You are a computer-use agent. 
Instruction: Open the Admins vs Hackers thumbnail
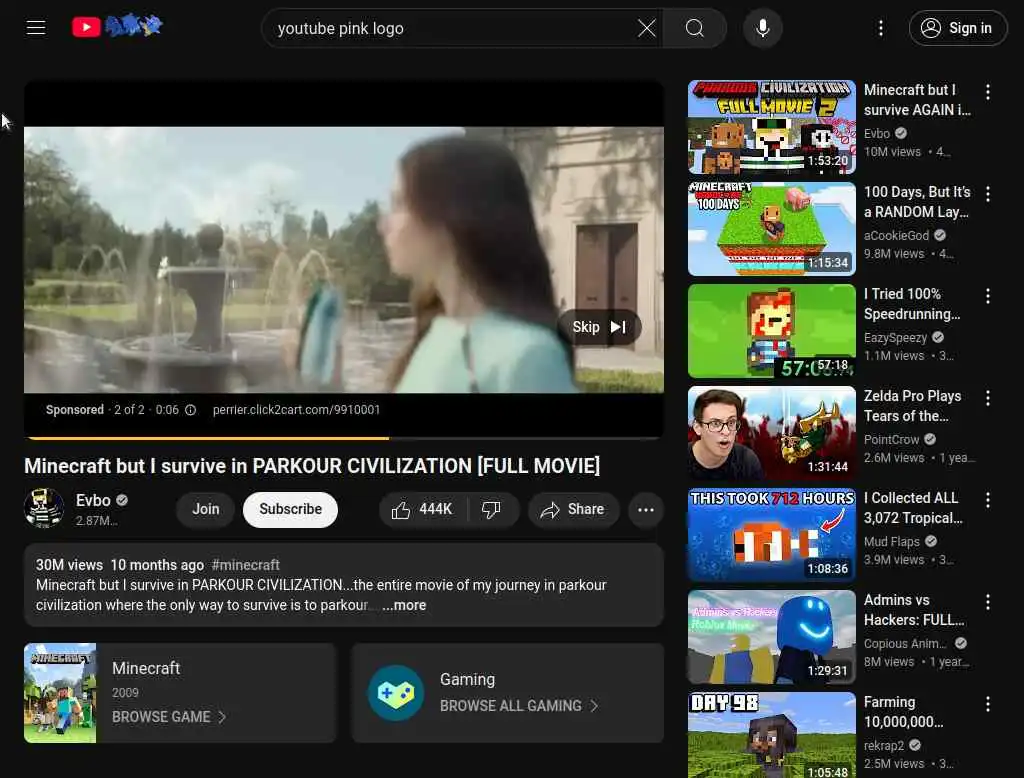[x=771, y=636]
